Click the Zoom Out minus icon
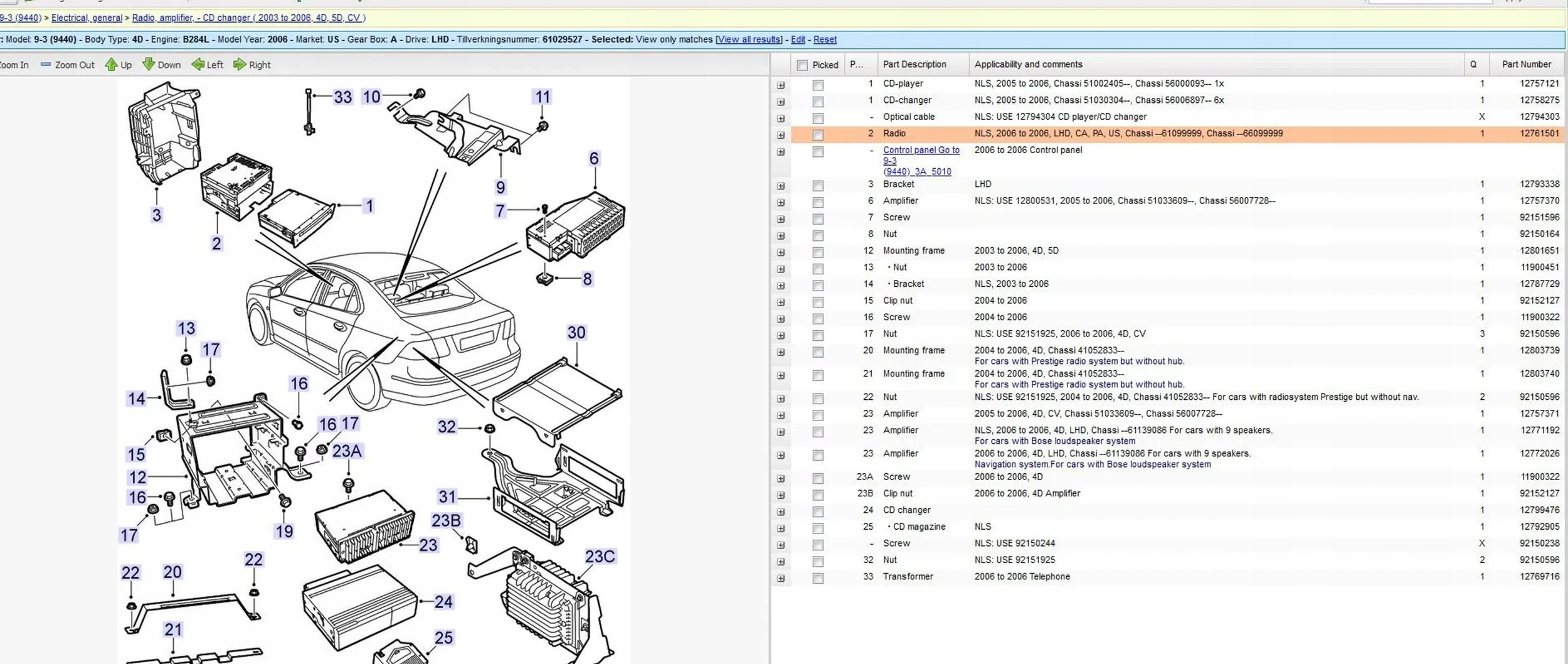 coord(45,65)
